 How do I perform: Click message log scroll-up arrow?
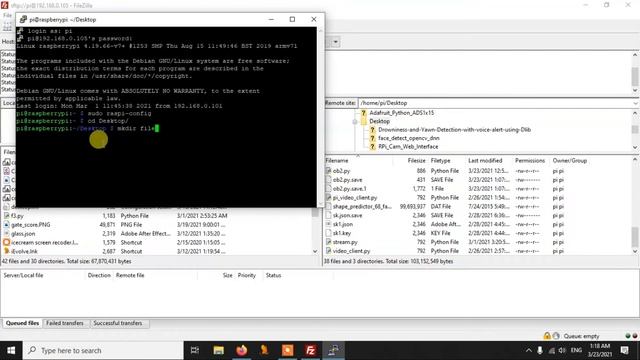(x=635, y=55)
